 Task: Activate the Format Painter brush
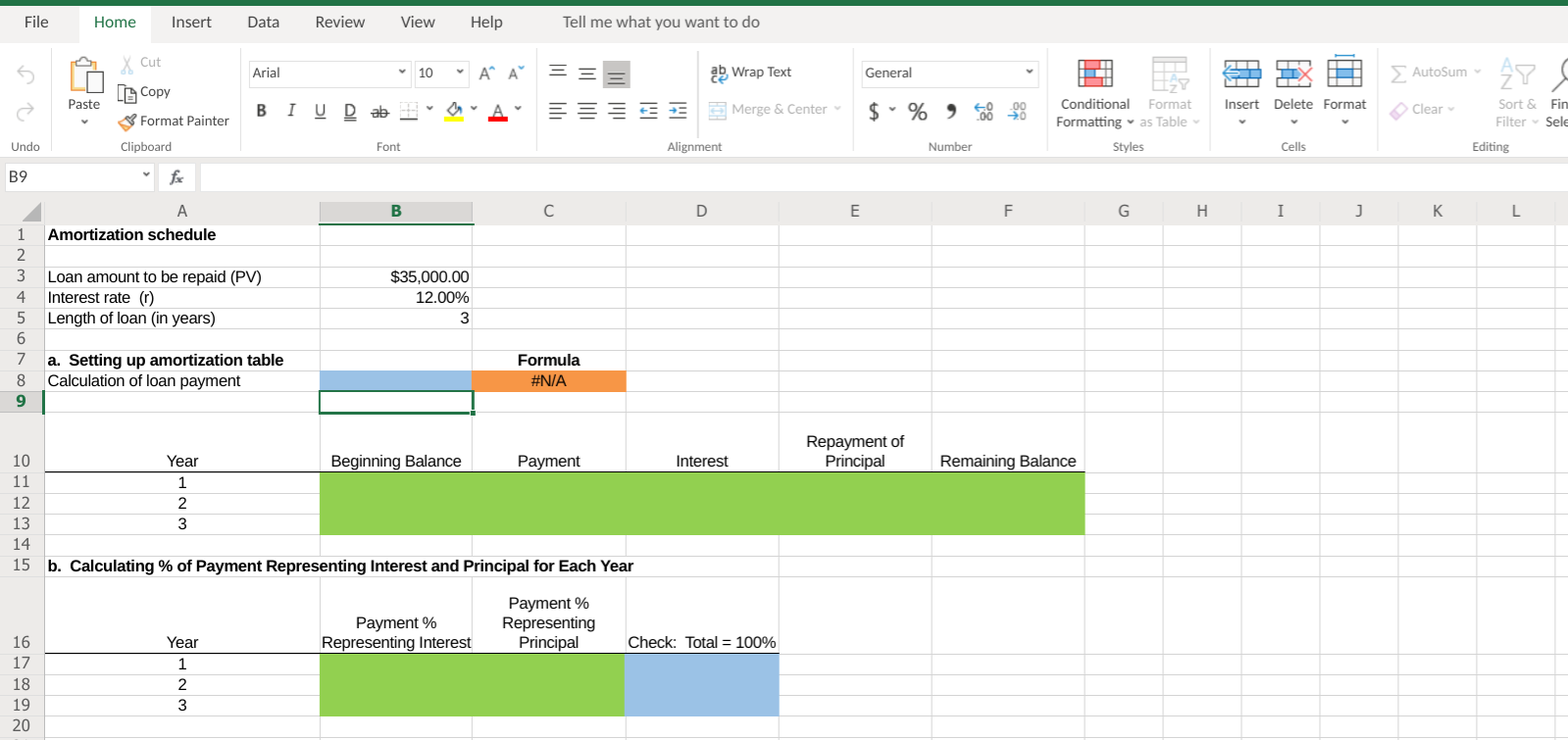pos(127,123)
